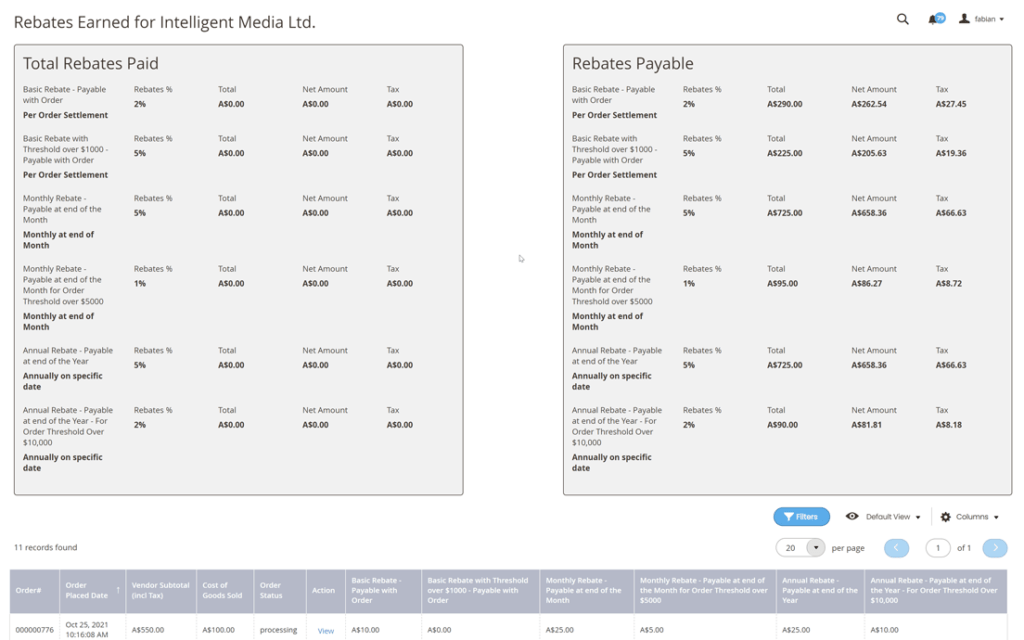Viewport: 1024px width, 640px height.
Task: Sort by Vendor Subtotal (Incl Tax) column
Action: click(x=161, y=590)
